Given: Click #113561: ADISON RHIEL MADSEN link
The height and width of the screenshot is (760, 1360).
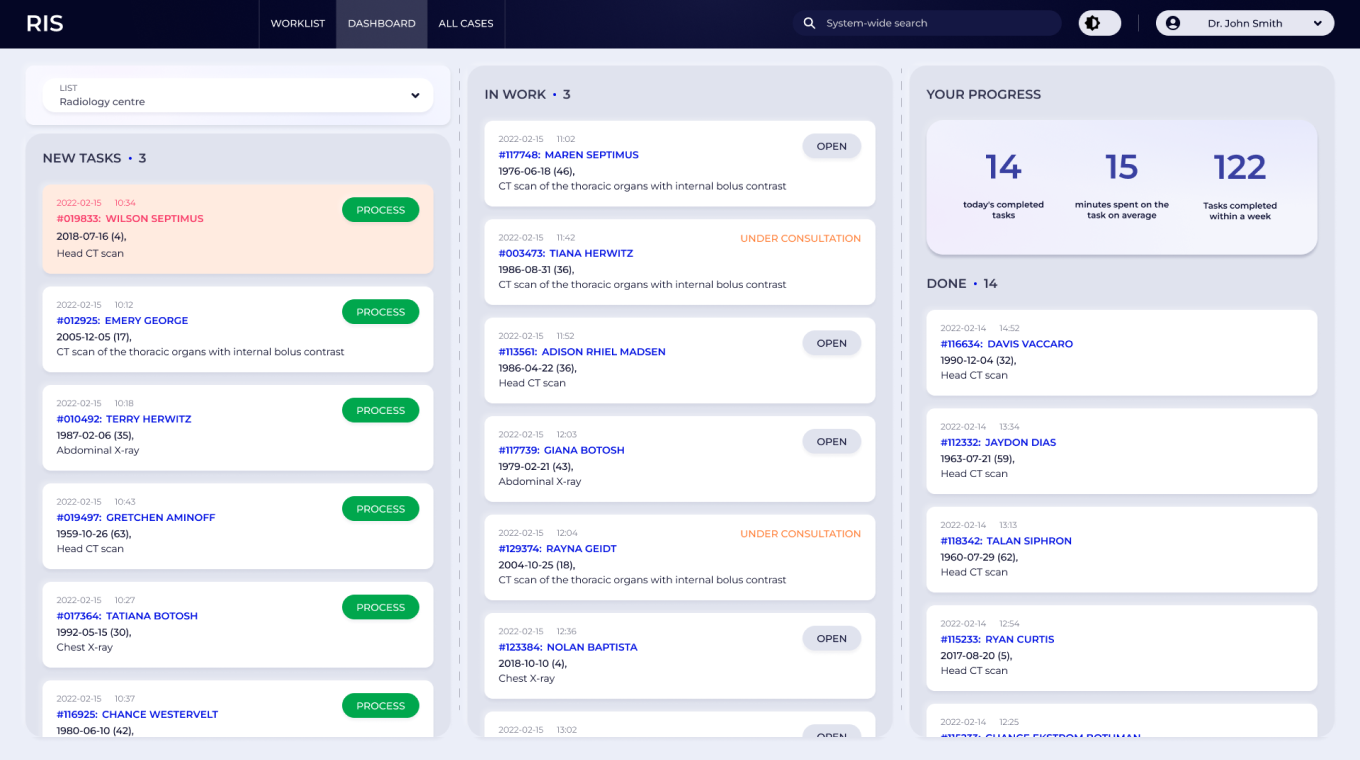Looking at the screenshot, I should [582, 352].
